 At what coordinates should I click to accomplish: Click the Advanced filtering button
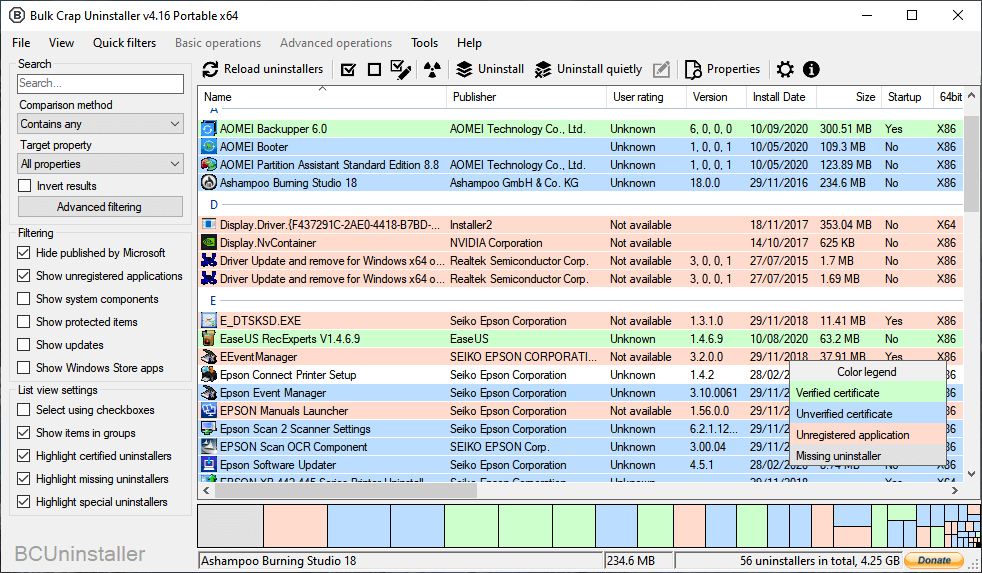[100, 207]
